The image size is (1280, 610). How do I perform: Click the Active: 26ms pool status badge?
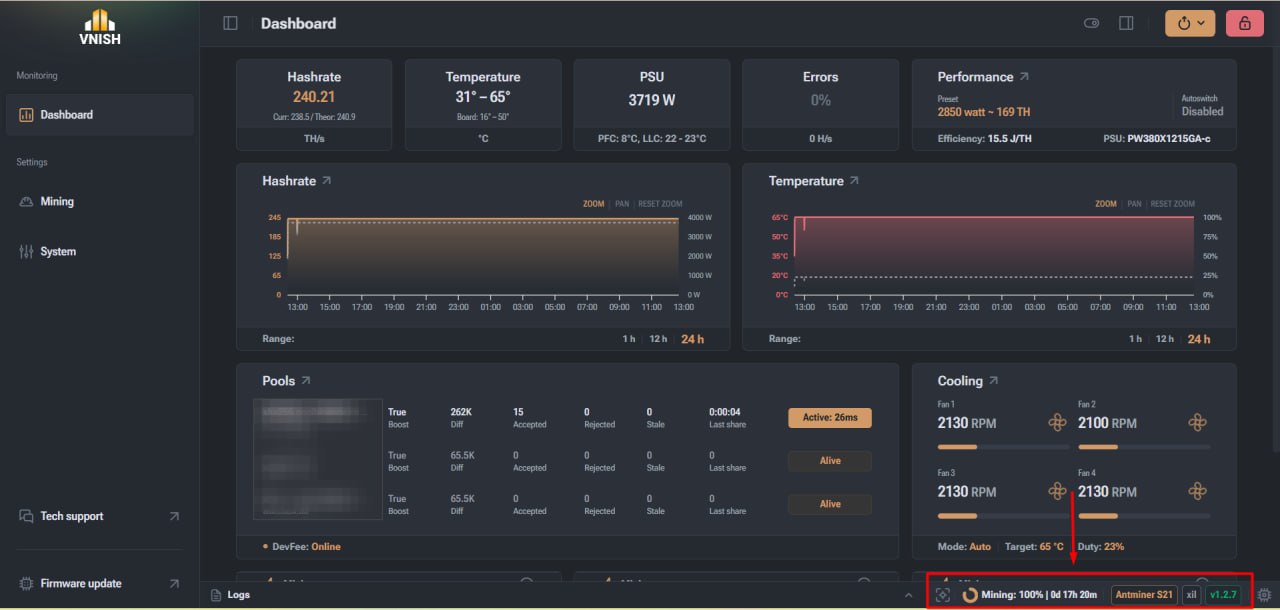[x=830, y=417]
